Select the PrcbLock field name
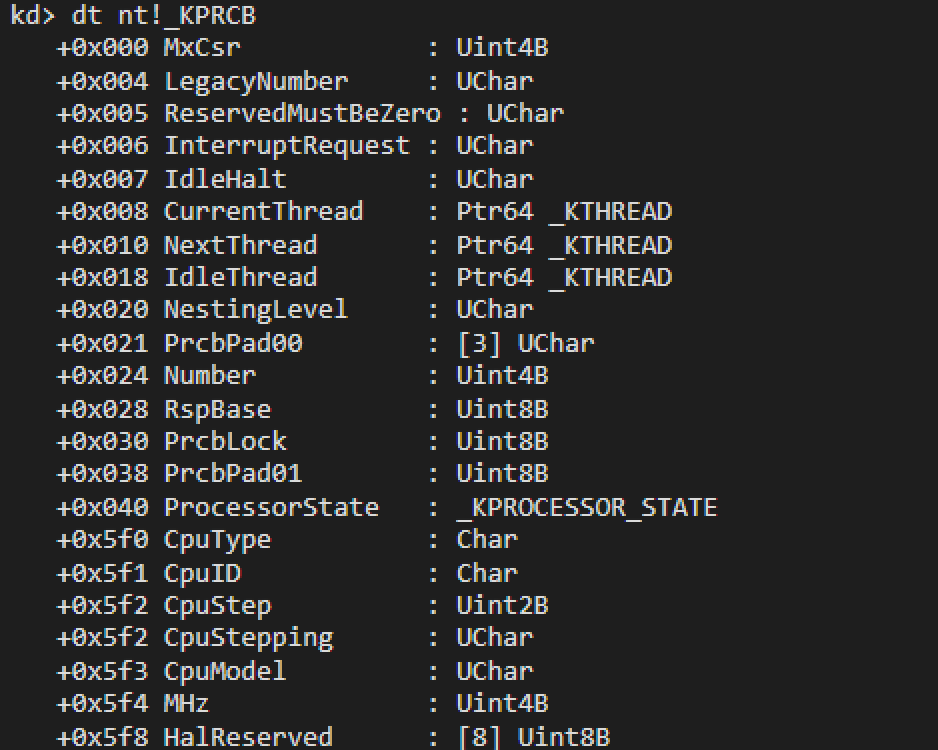 click(x=225, y=441)
